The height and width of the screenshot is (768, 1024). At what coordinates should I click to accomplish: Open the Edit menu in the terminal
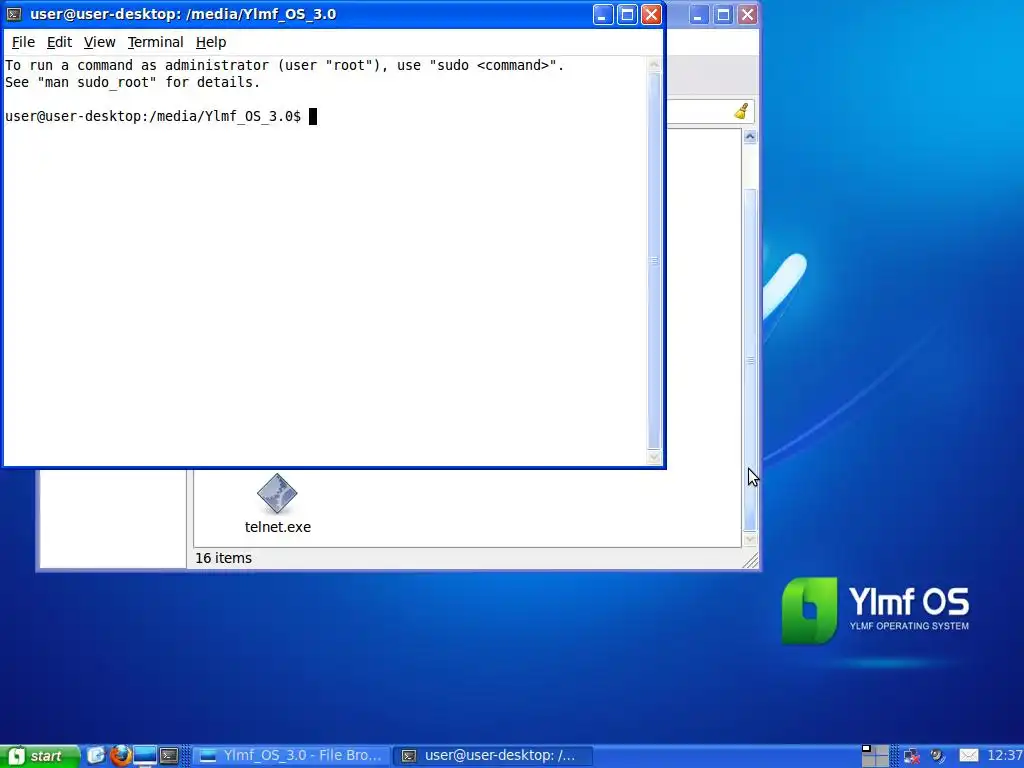click(x=59, y=42)
